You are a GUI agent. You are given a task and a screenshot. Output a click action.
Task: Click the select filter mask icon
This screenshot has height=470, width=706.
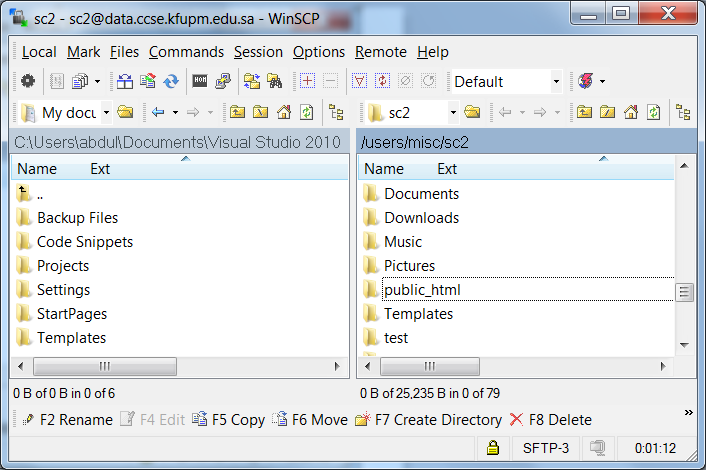coord(359,81)
